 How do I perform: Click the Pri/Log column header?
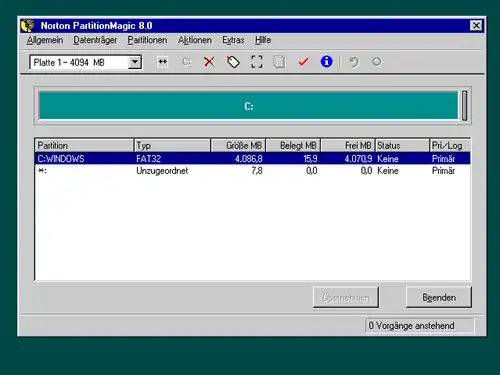tap(450, 146)
